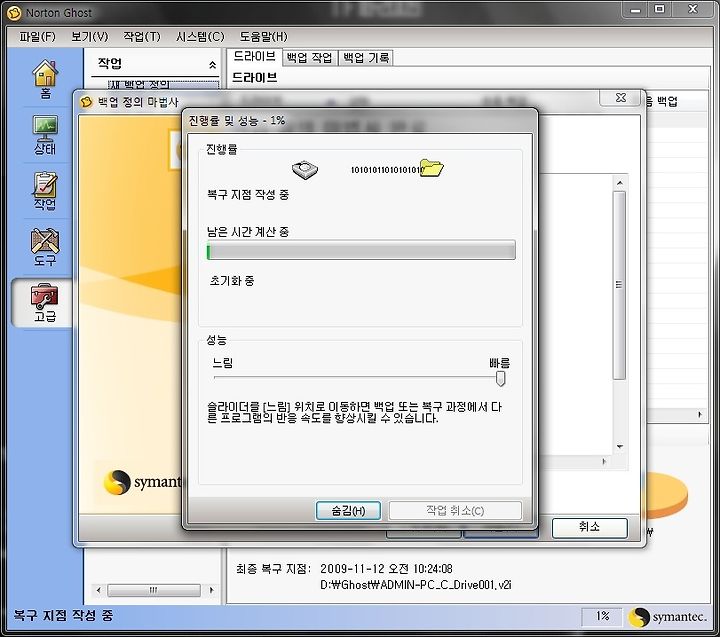Click the wizard list scroll-down arrow
The height and width of the screenshot is (637, 720).
tap(619, 446)
